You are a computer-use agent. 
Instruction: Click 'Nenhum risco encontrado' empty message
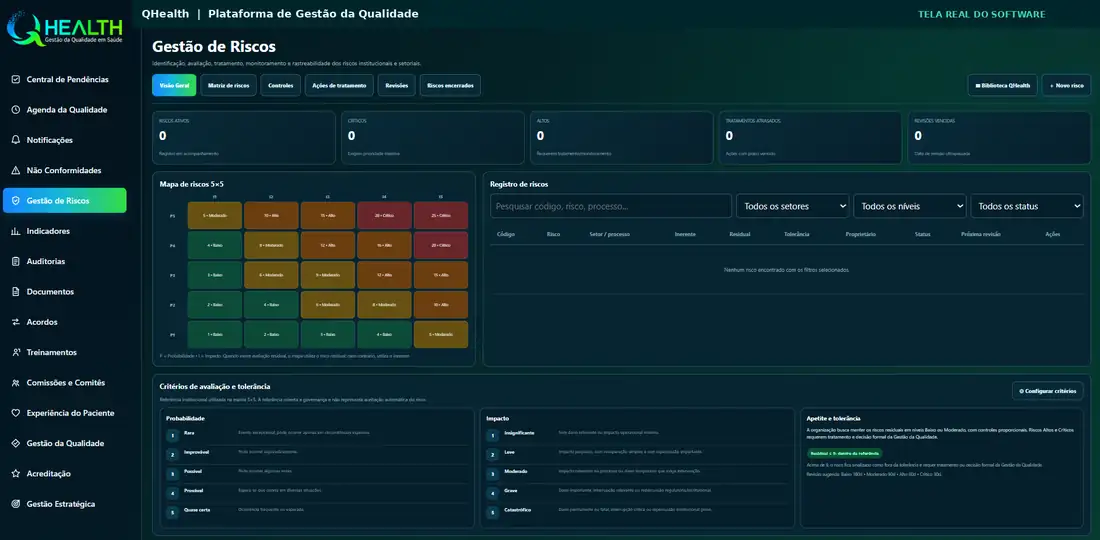point(786,270)
